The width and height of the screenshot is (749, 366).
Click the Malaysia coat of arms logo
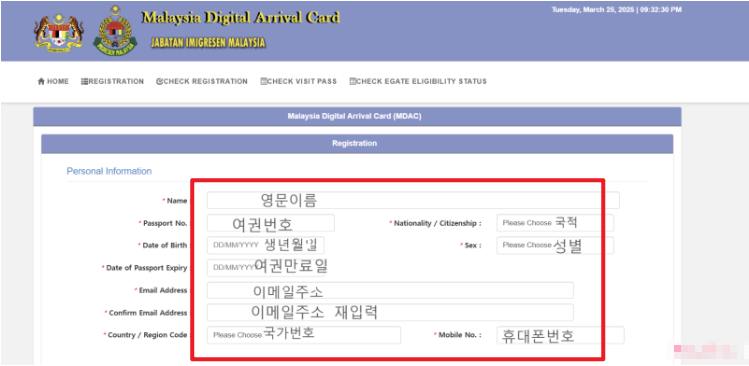pos(59,32)
